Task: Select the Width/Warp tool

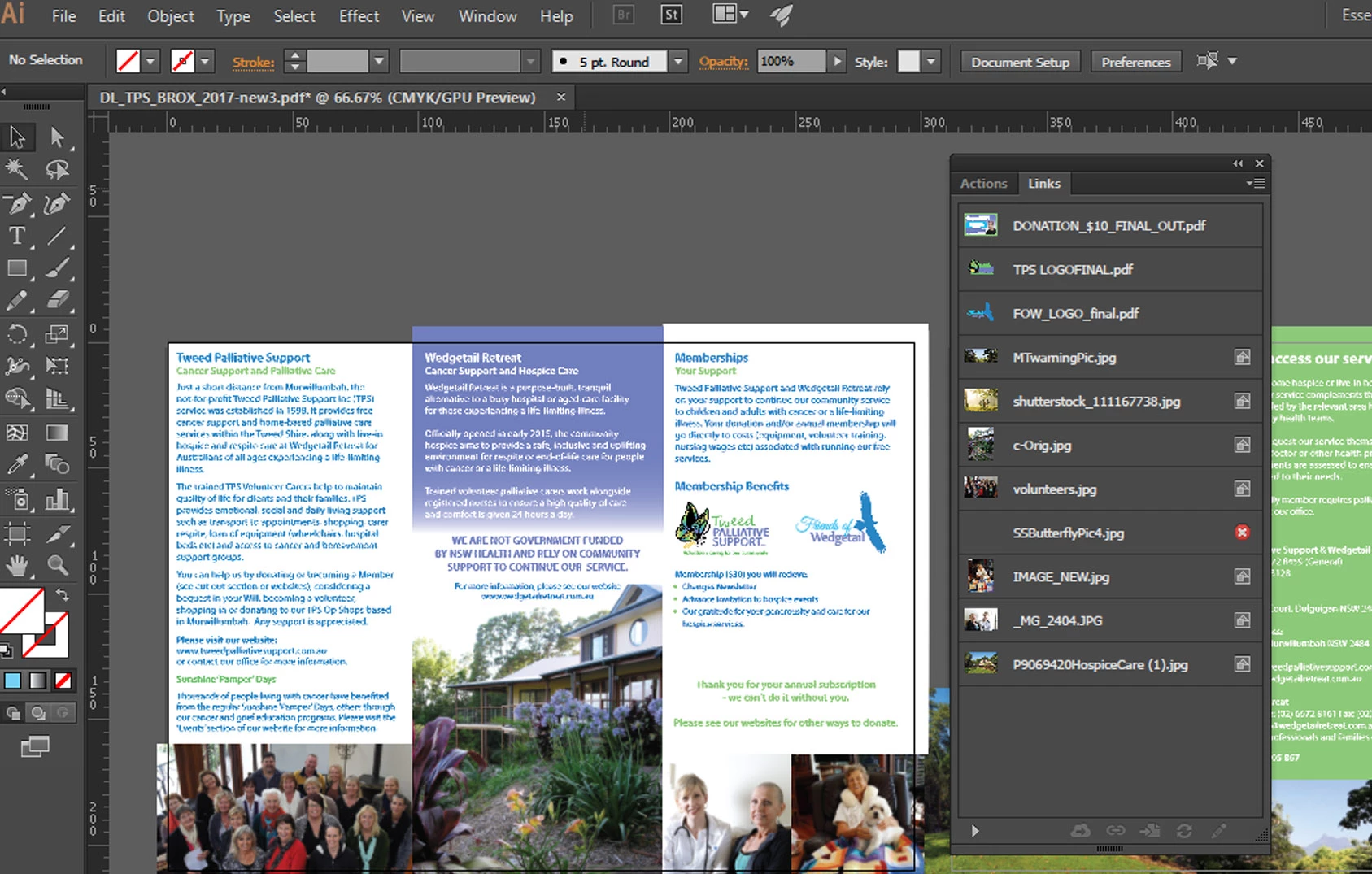Action: pos(17,366)
